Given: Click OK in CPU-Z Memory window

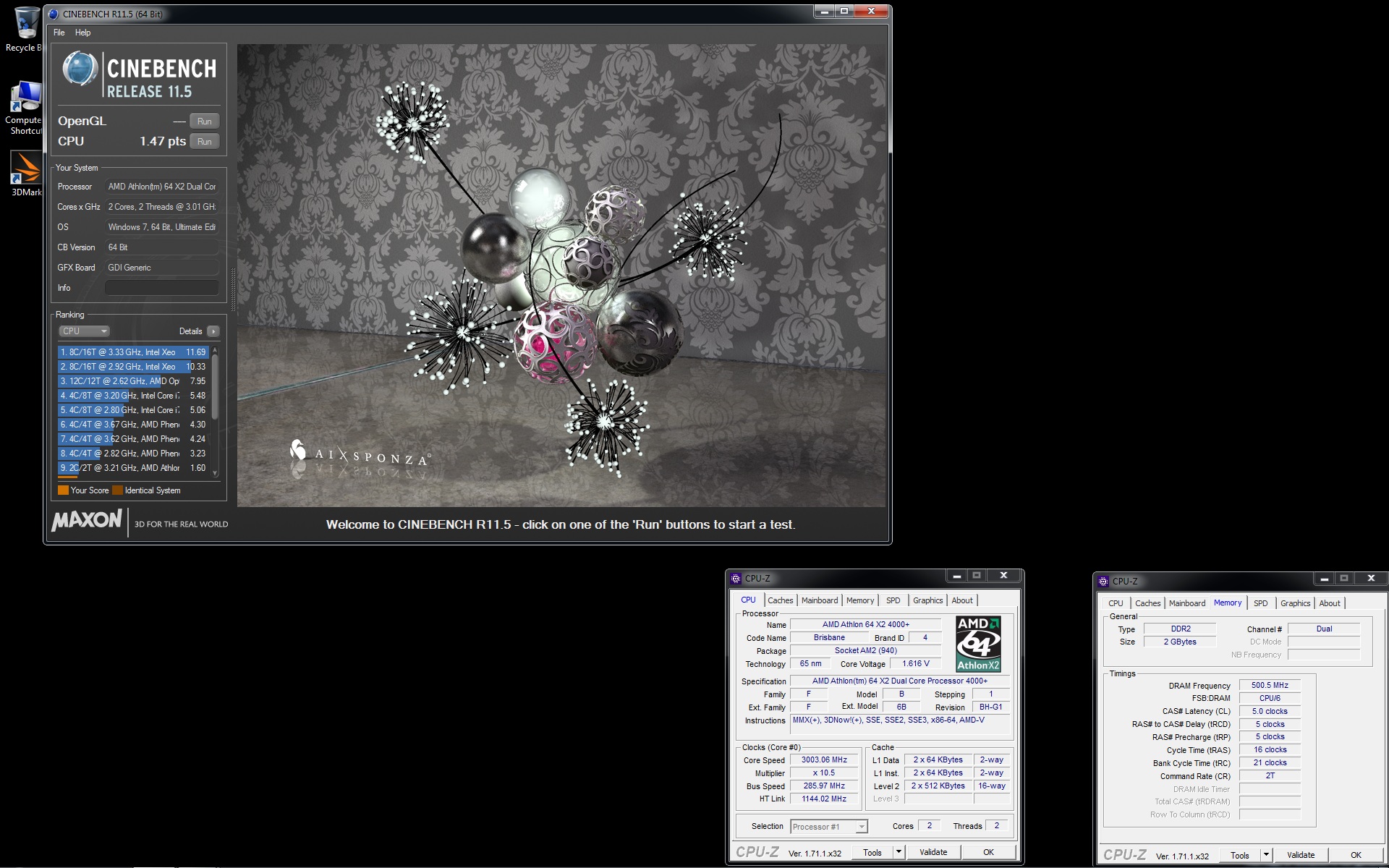Looking at the screenshot, I should click(1356, 856).
